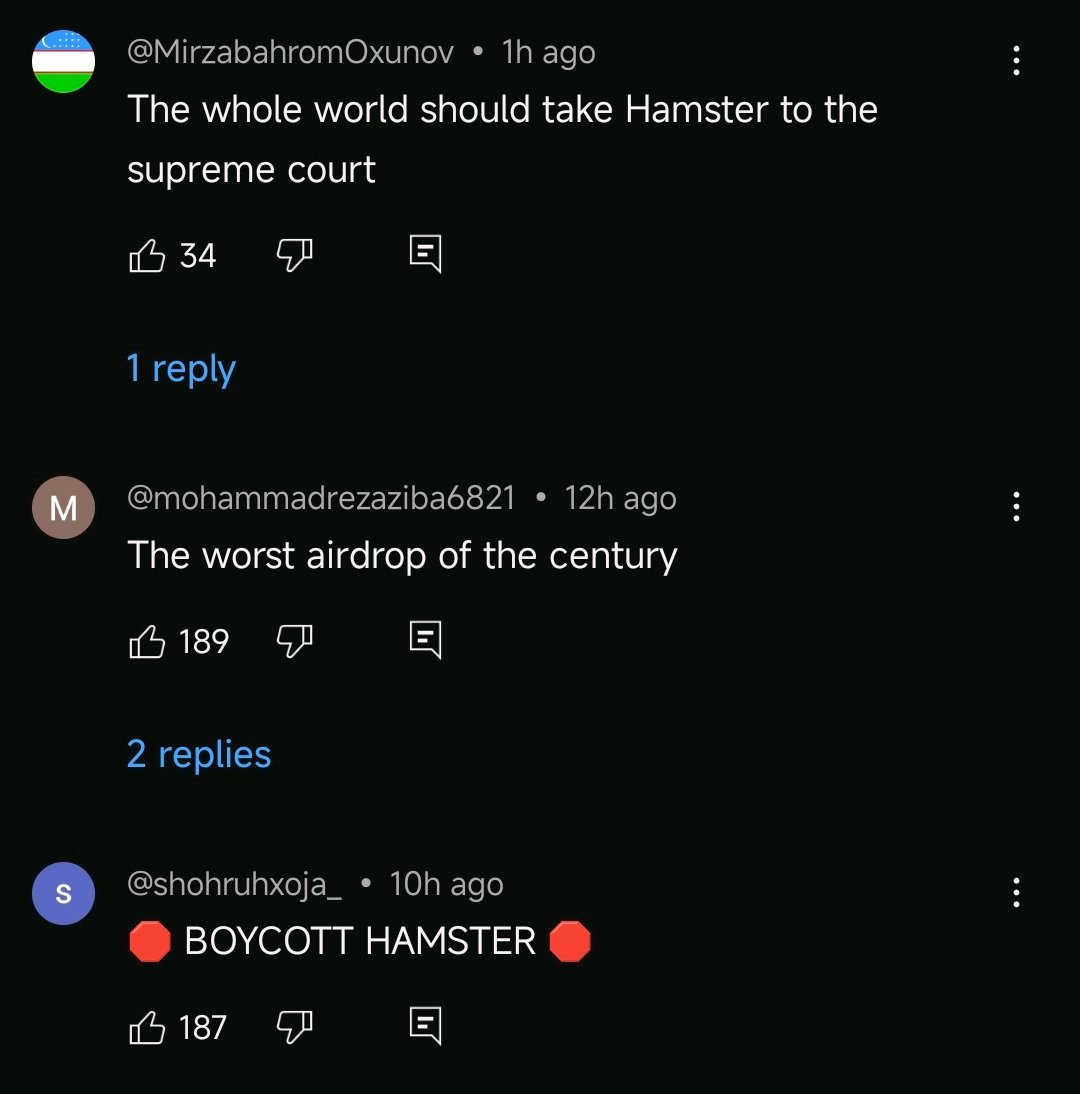Tap the purple "S" profile avatar
1080x1094 pixels.
pos(63,893)
